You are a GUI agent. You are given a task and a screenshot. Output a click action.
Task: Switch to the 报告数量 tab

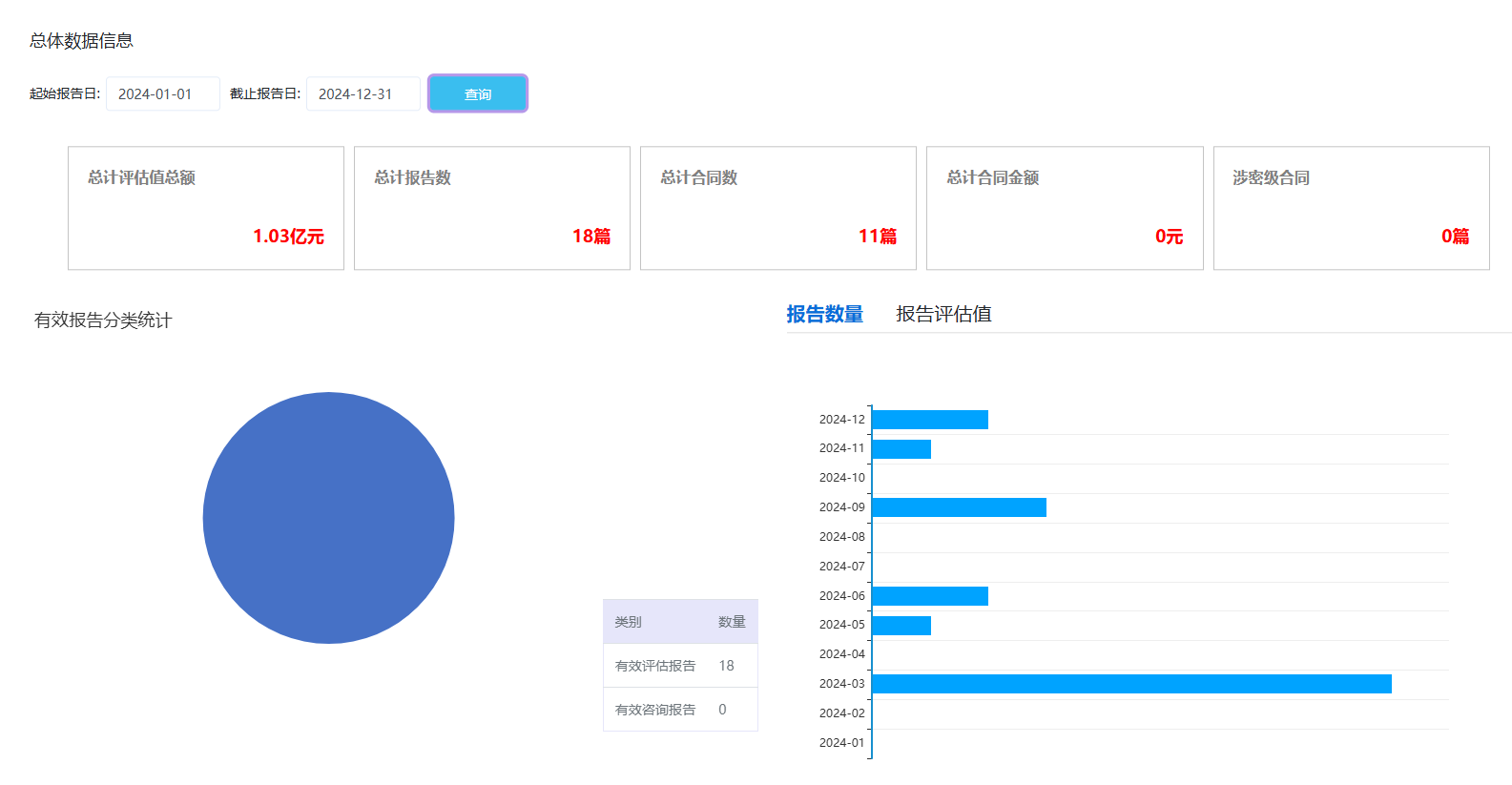pyautogui.click(x=824, y=314)
